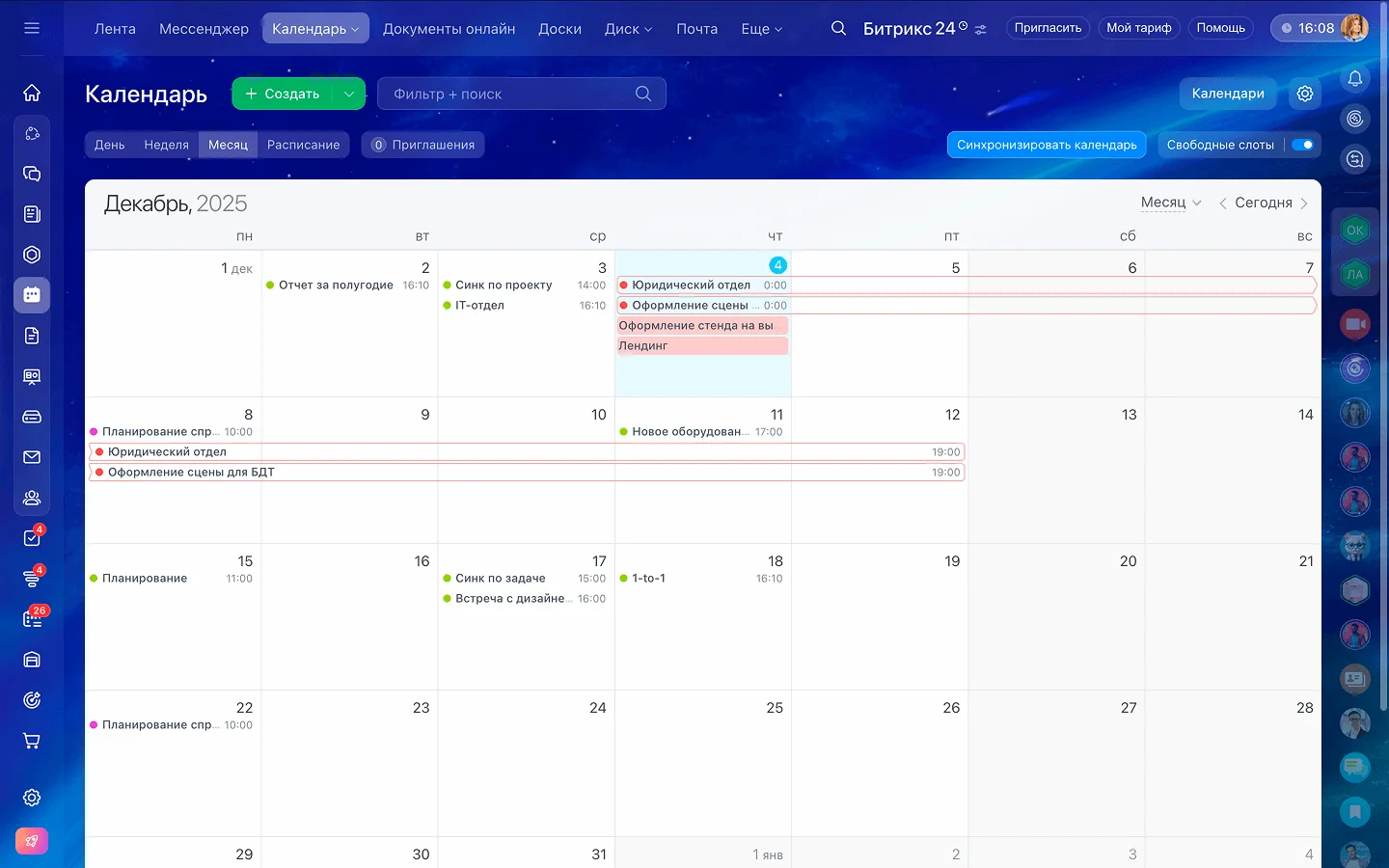Open the tasks checkbox icon with badge 4
The width and height of the screenshot is (1389, 868).
click(x=32, y=538)
